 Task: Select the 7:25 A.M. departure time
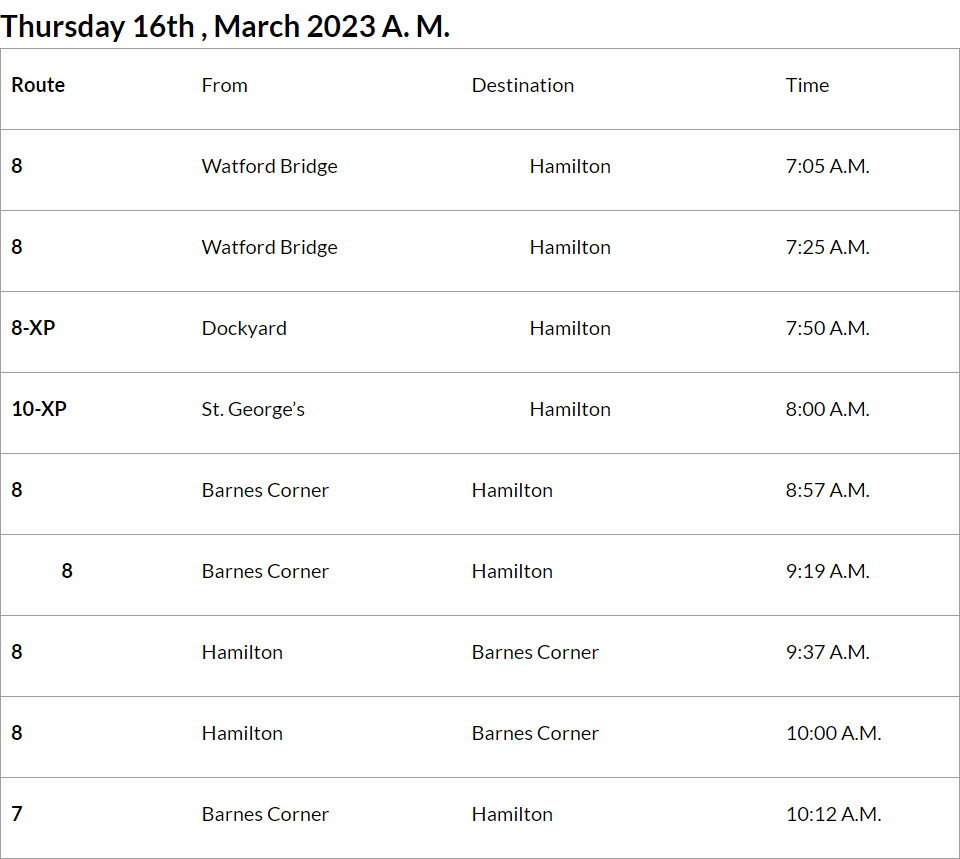tap(827, 248)
